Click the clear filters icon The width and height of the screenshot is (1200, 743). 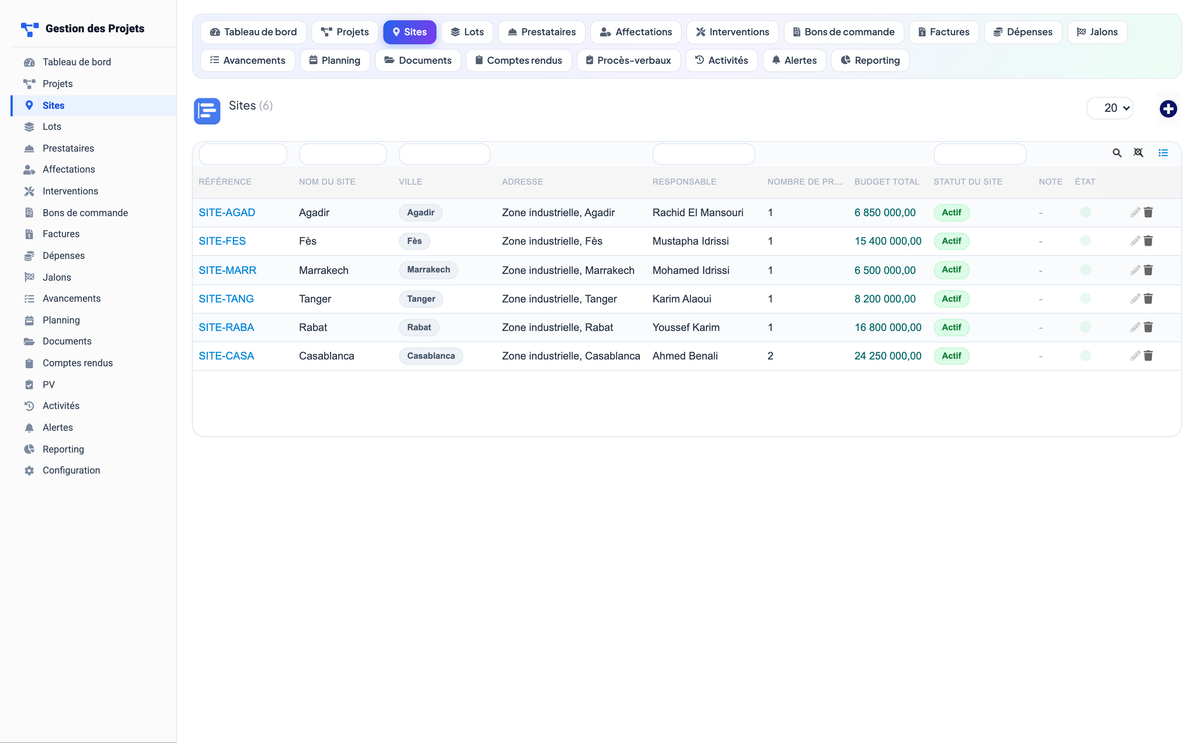(x=1138, y=153)
